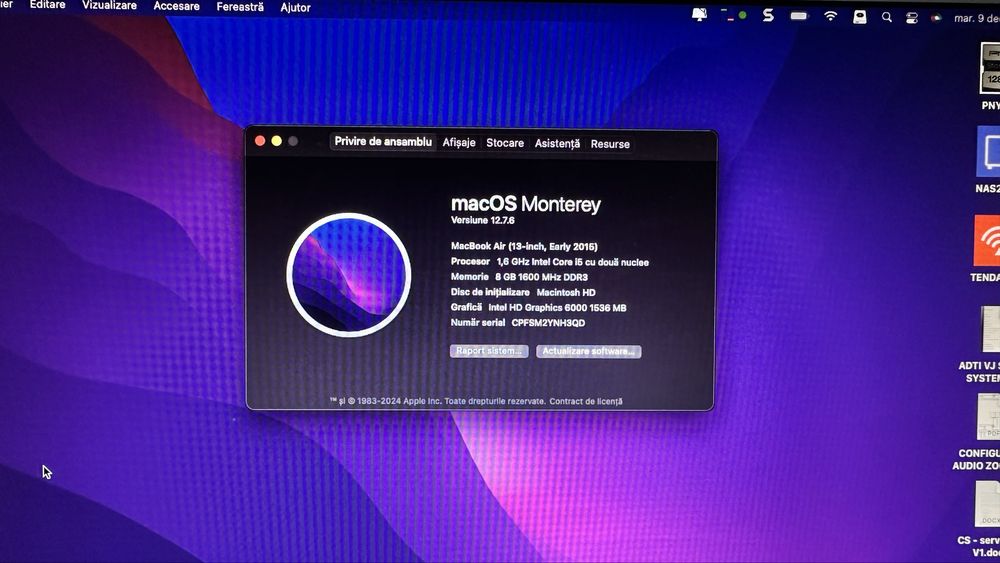Click the S-shaped app icon in menu bar
This screenshot has height=563, width=1000.
pos(768,15)
